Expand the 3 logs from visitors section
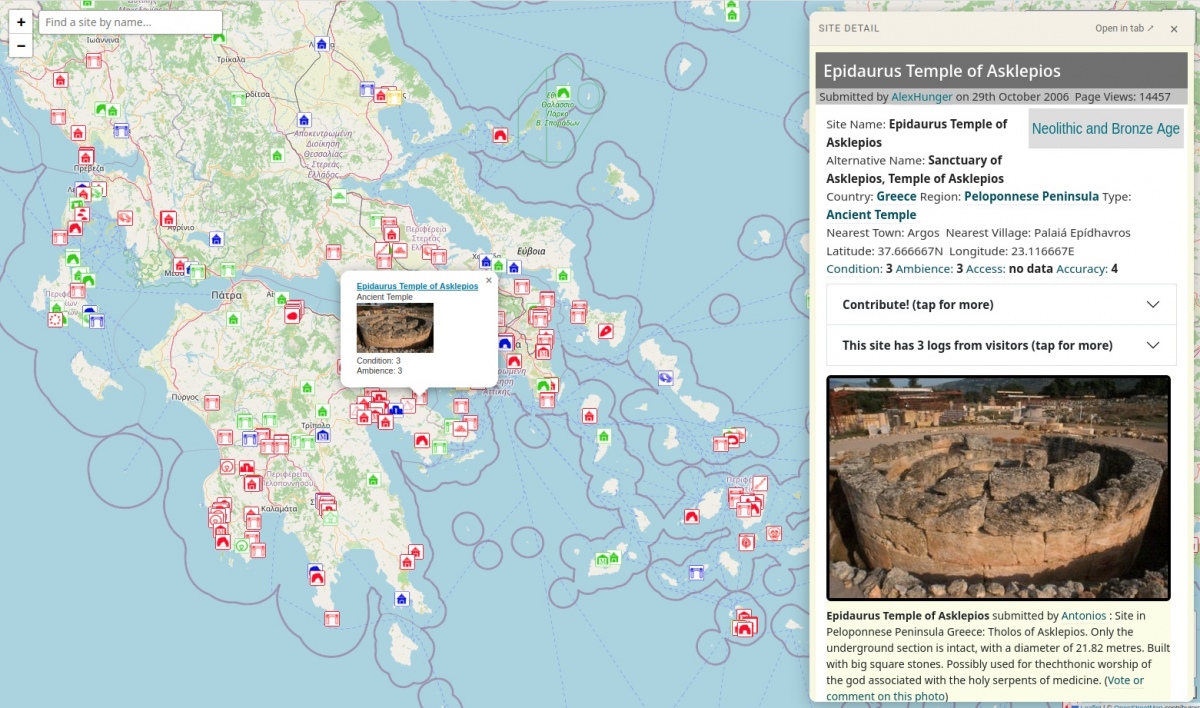The image size is (1200, 708). (1001, 345)
